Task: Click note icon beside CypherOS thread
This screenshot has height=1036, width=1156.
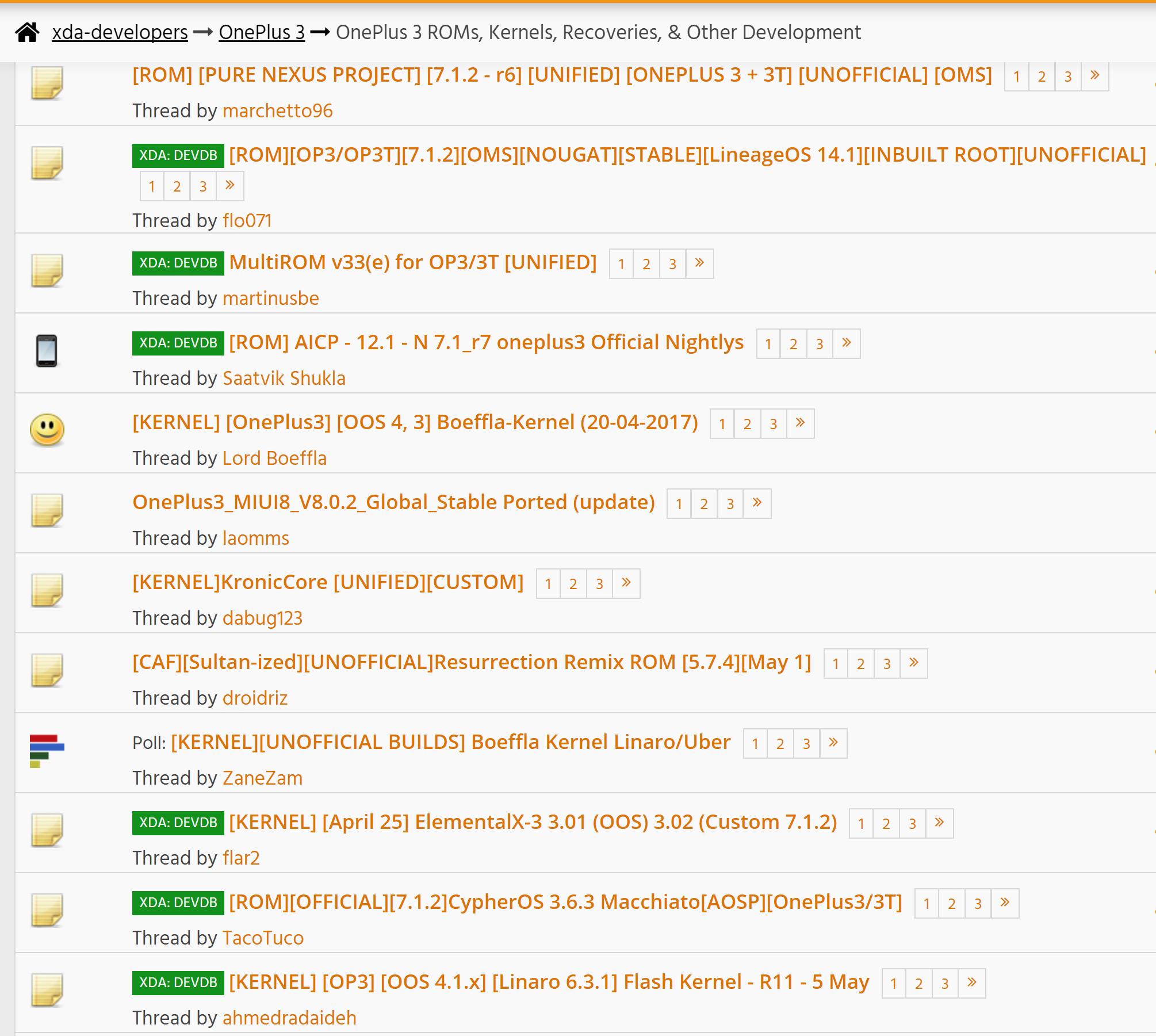Action: [47, 910]
